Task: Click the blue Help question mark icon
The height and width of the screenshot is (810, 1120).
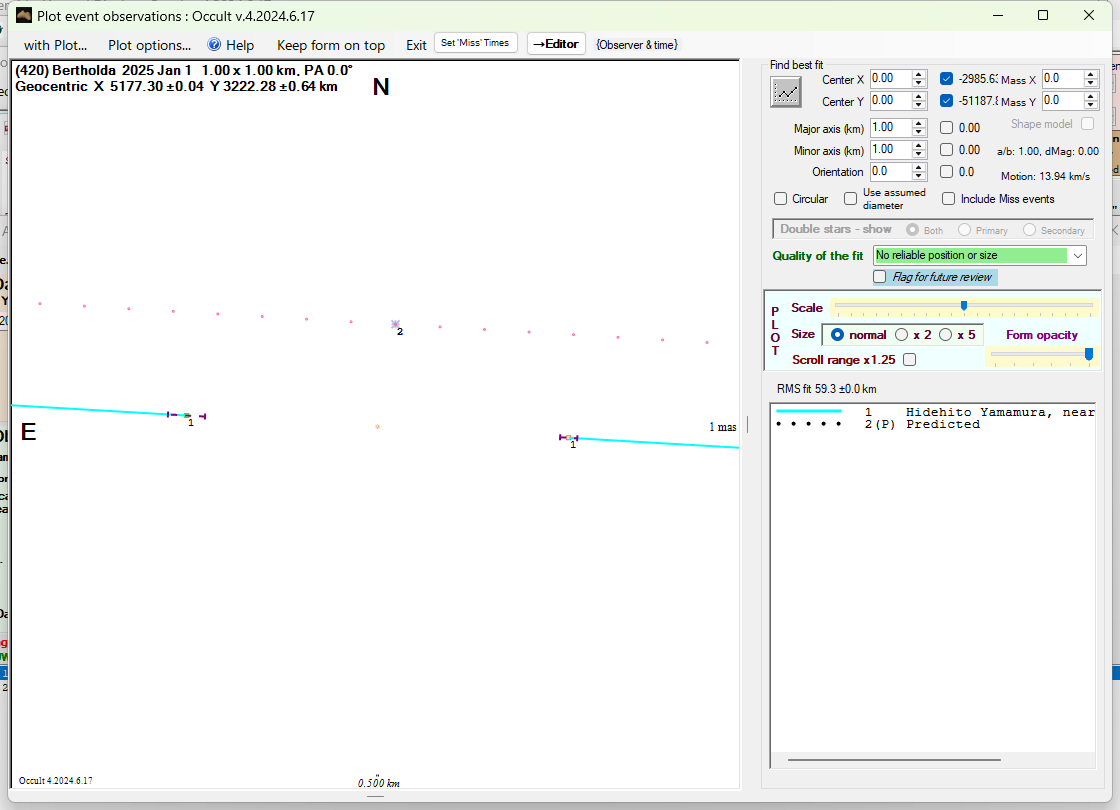Action: click(x=214, y=45)
